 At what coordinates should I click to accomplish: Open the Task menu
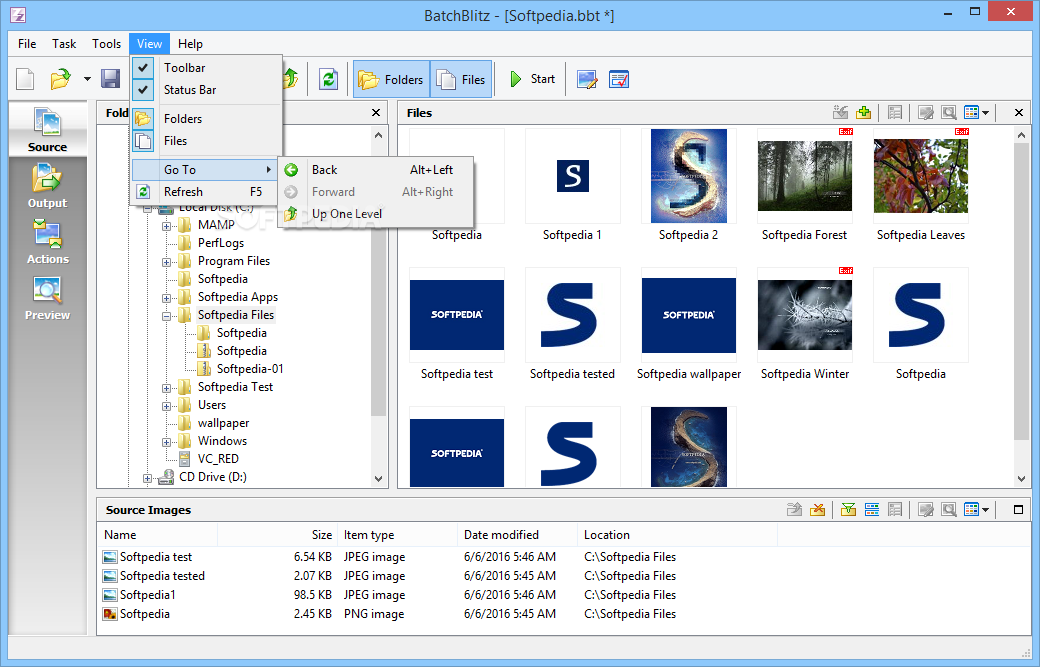pos(64,44)
